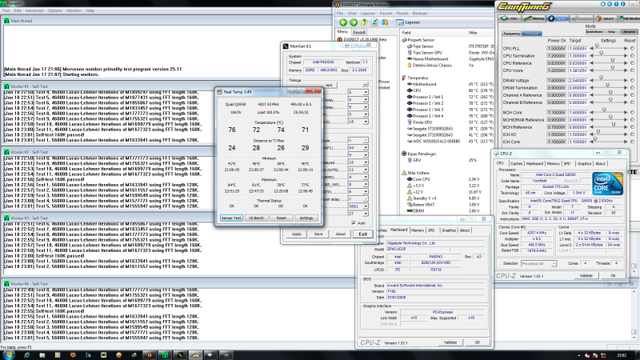The width and height of the screenshot is (640, 360).
Task: Open the CPU tab in EasyTune6
Action: coord(509,18)
